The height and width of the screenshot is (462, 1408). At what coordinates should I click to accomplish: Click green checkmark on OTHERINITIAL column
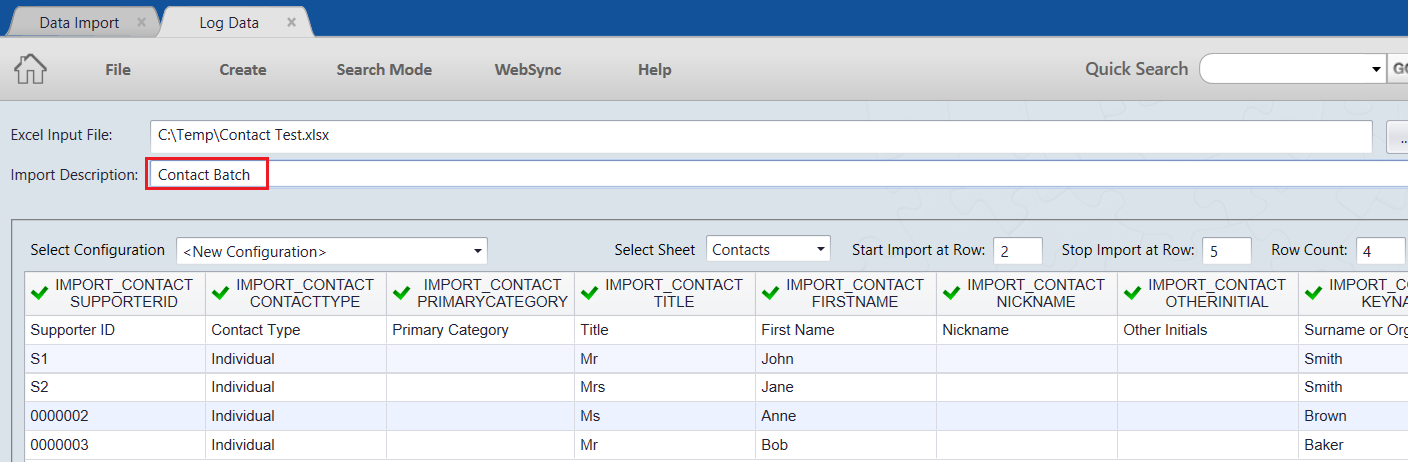pos(1133,293)
